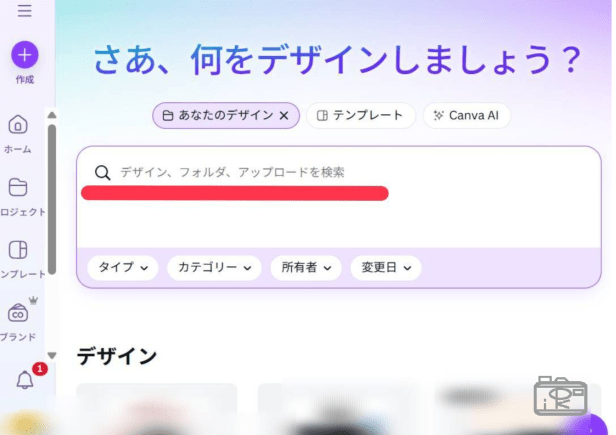Viewport: 616px width, 435px height.
Task: Open the projects folder icon in sidebar
Action: 18,187
